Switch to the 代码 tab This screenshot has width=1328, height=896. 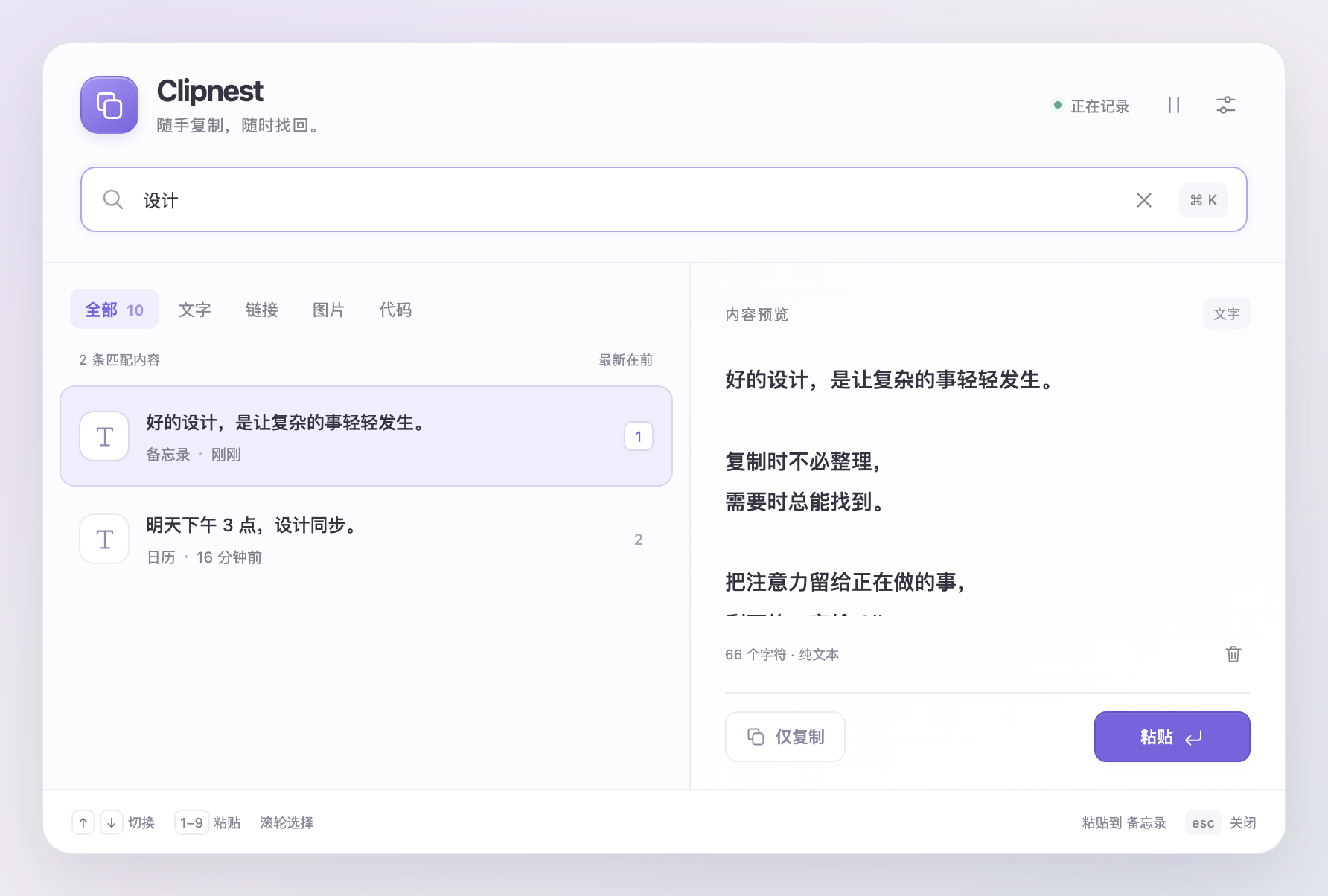coord(395,310)
